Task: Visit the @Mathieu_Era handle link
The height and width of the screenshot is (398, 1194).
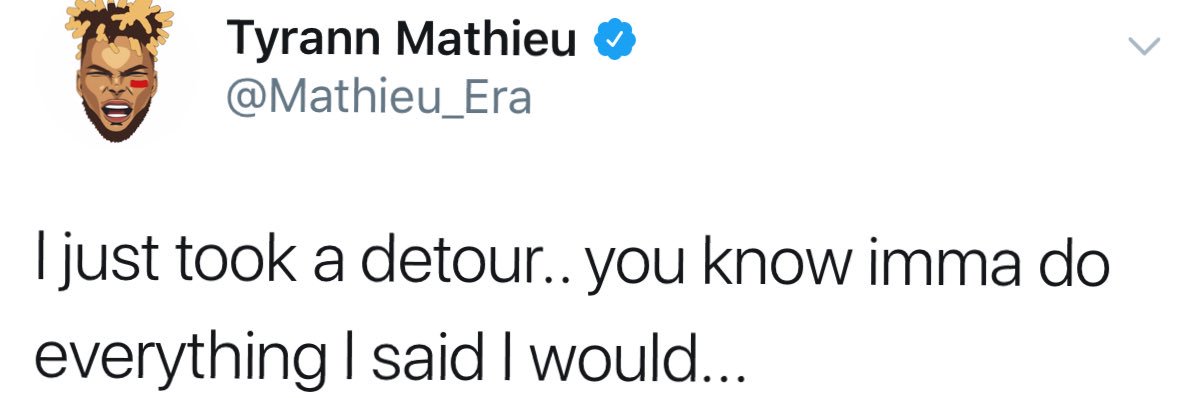Action: coord(378,97)
